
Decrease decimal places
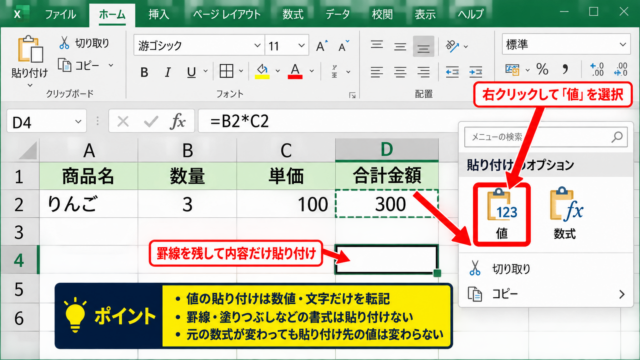coord(620,69)
